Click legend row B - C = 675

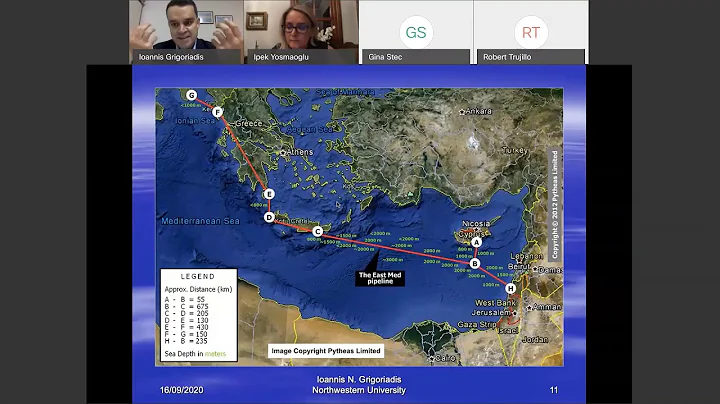(x=186, y=306)
